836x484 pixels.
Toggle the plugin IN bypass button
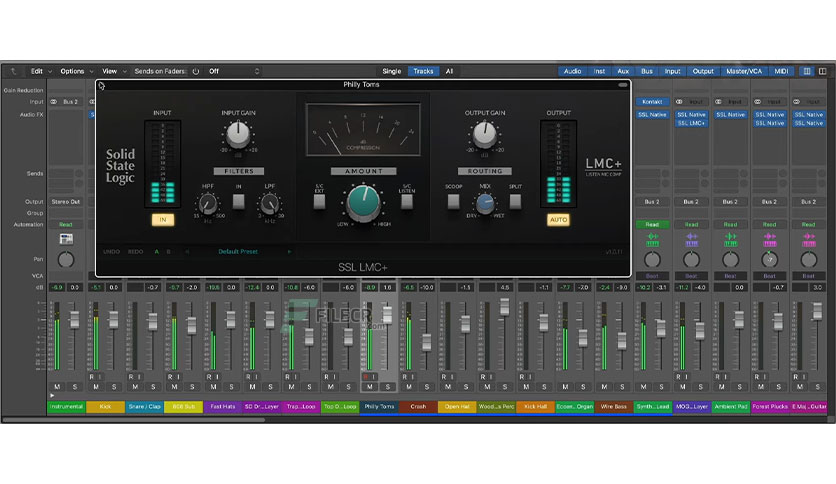(163, 219)
